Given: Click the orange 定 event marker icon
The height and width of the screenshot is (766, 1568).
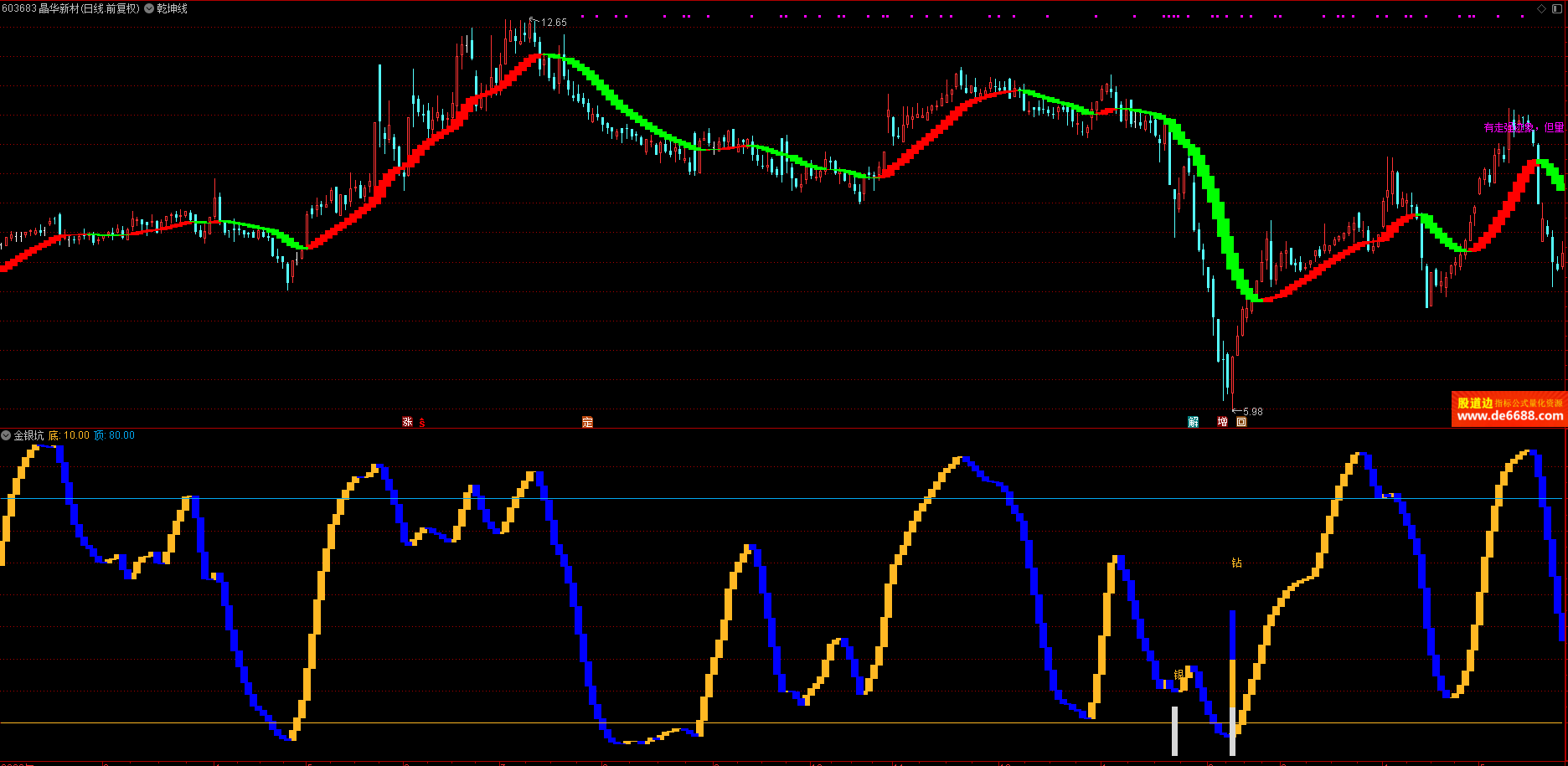Looking at the screenshot, I should coord(587,422).
